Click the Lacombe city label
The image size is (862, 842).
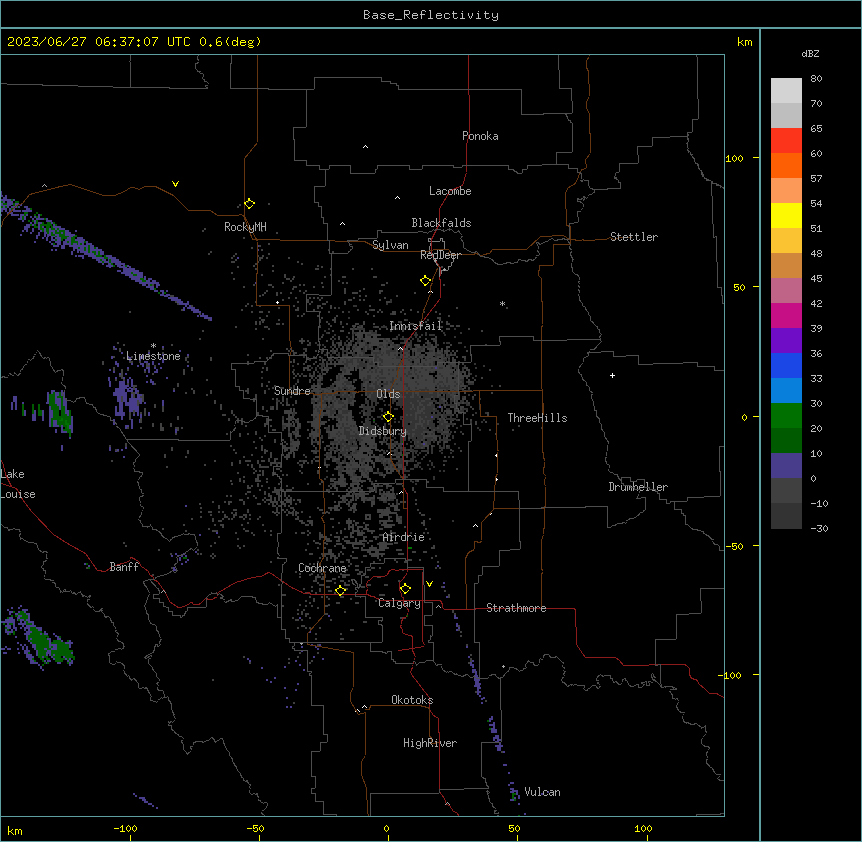coord(450,191)
